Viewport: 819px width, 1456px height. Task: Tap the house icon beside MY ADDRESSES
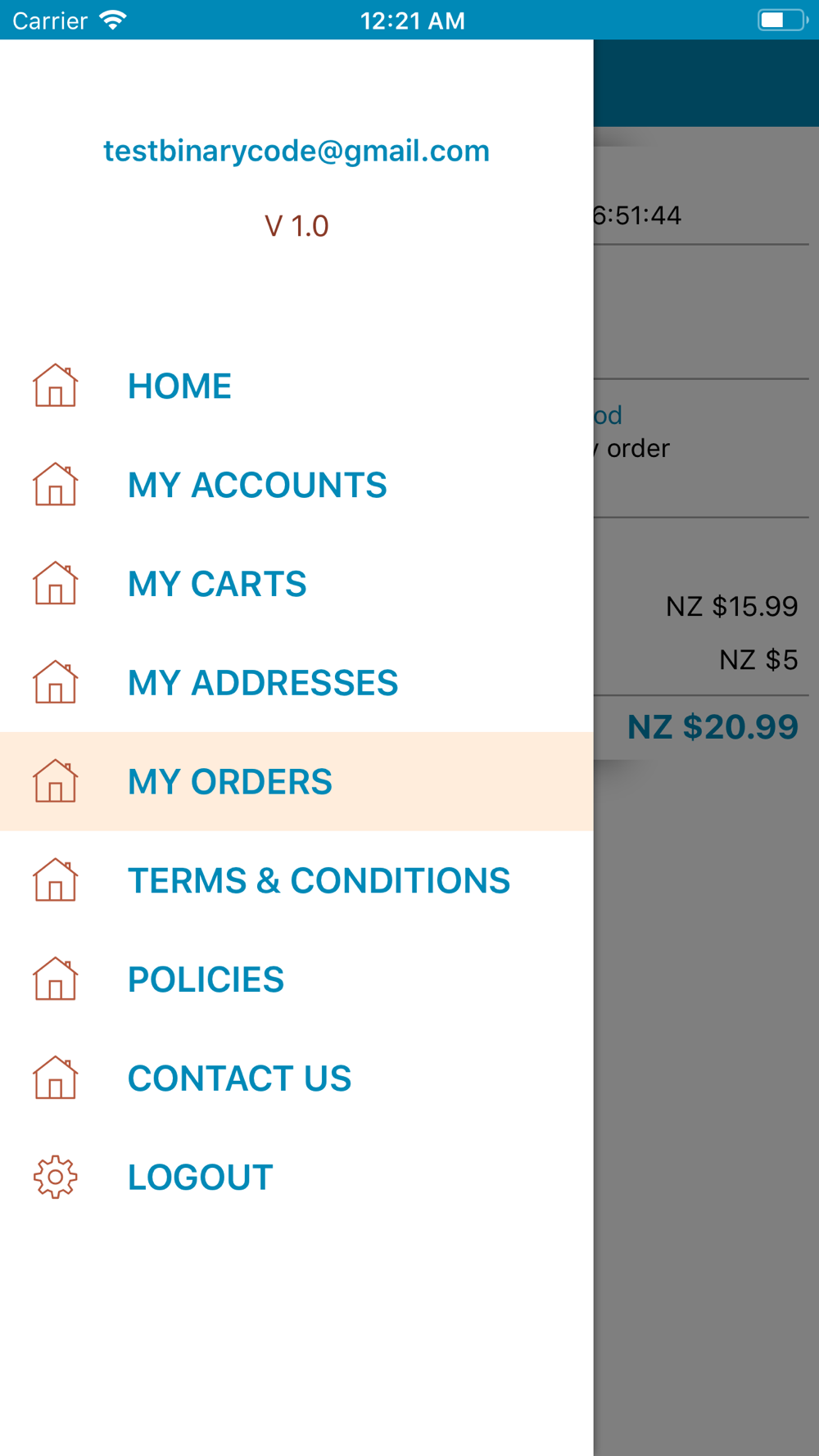tap(55, 682)
